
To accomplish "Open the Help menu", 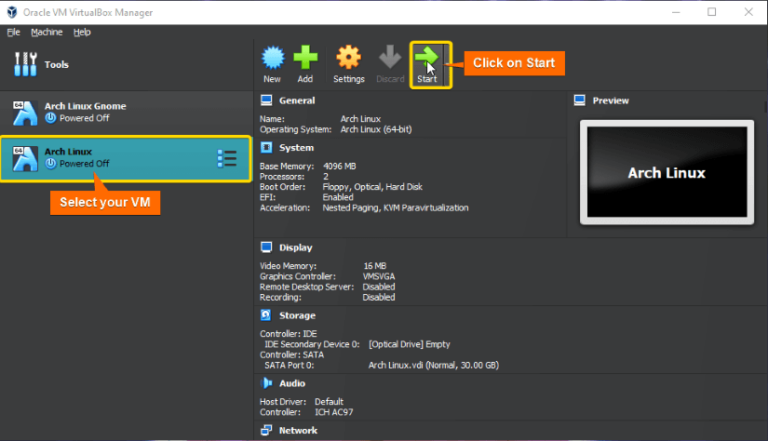I will pyautogui.click(x=82, y=32).
